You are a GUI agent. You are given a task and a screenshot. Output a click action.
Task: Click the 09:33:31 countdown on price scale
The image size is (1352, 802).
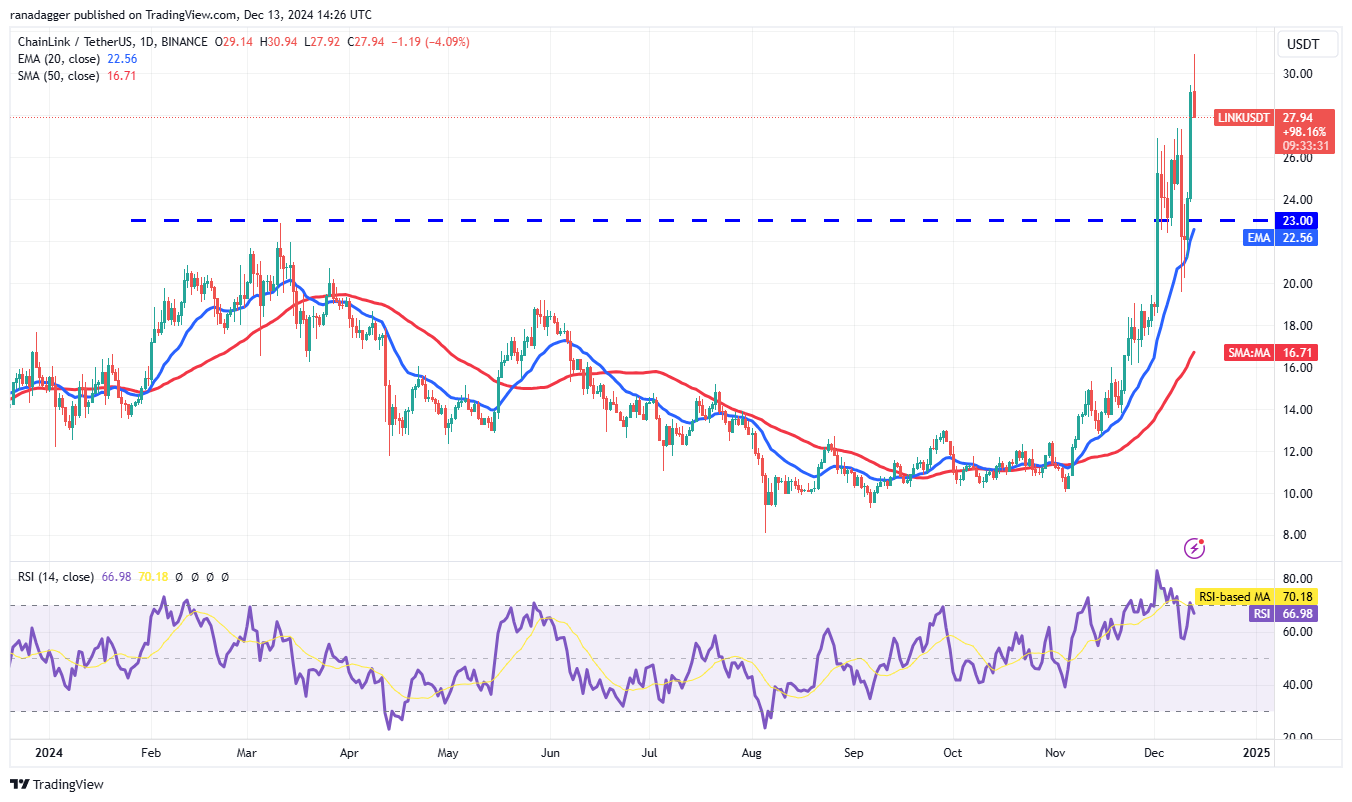1305,145
